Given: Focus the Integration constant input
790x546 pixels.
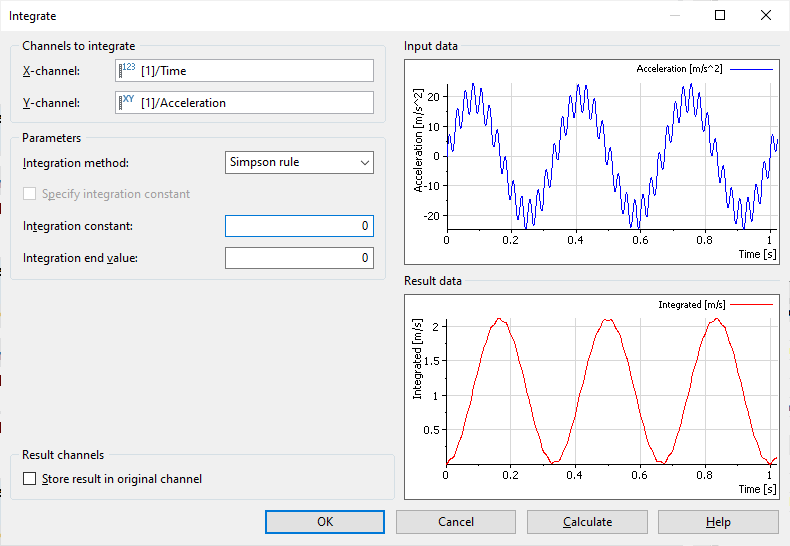Looking at the screenshot, I should 298,226.
